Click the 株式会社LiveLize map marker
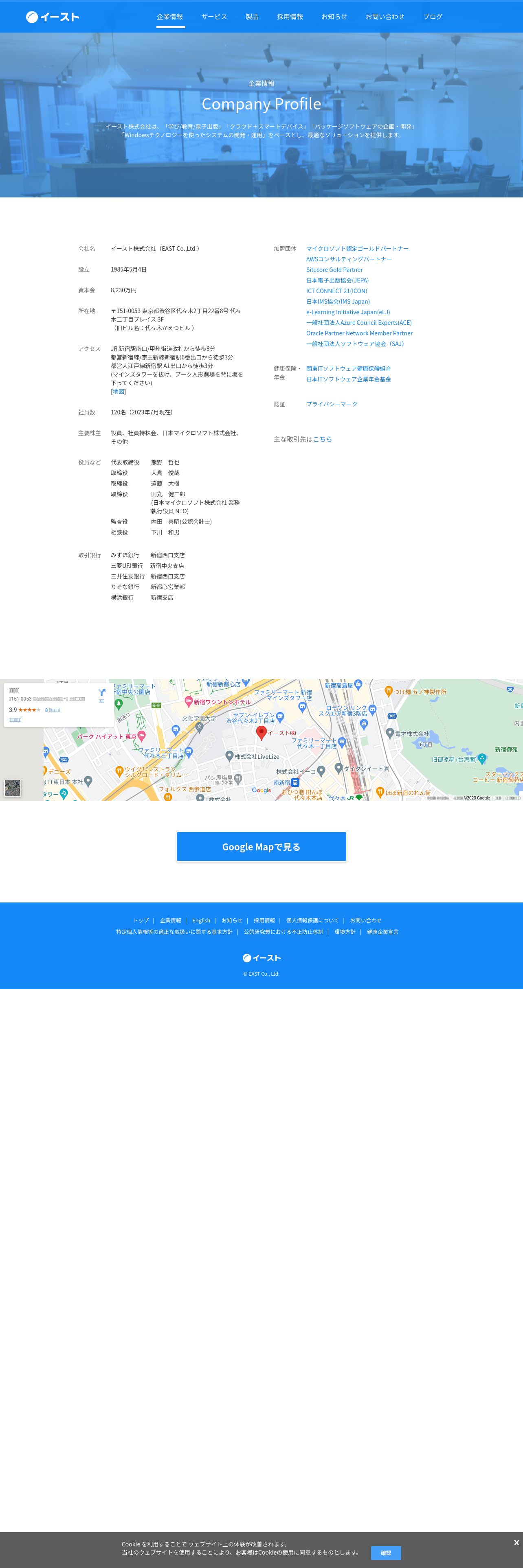 [x=229, y=756]
